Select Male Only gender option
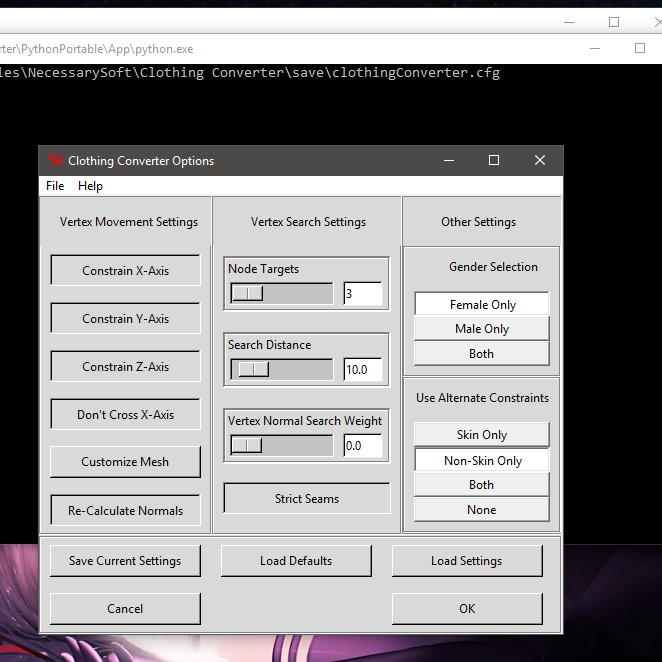 click(481, 329)
